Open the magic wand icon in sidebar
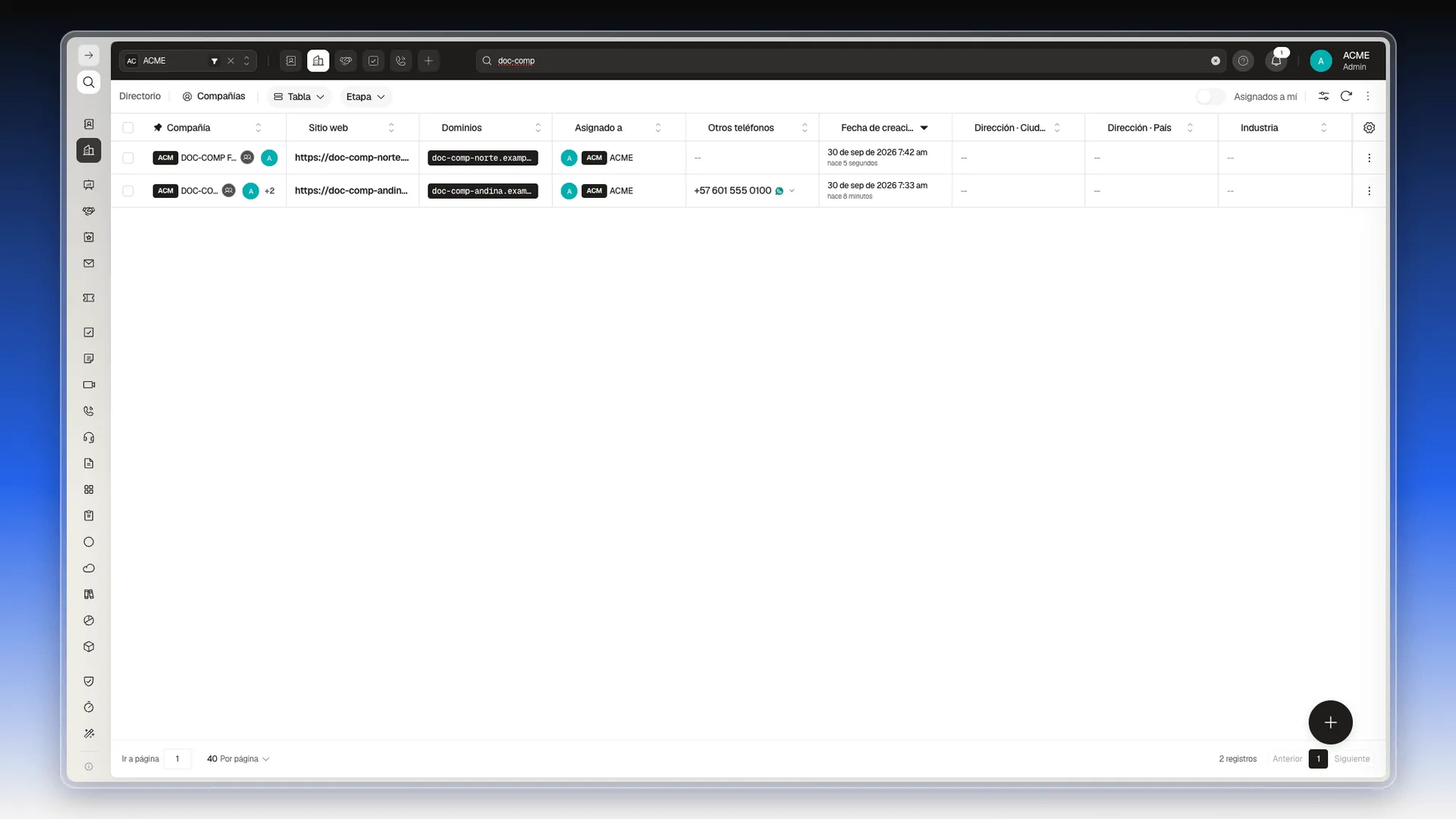 pos(89,733)
